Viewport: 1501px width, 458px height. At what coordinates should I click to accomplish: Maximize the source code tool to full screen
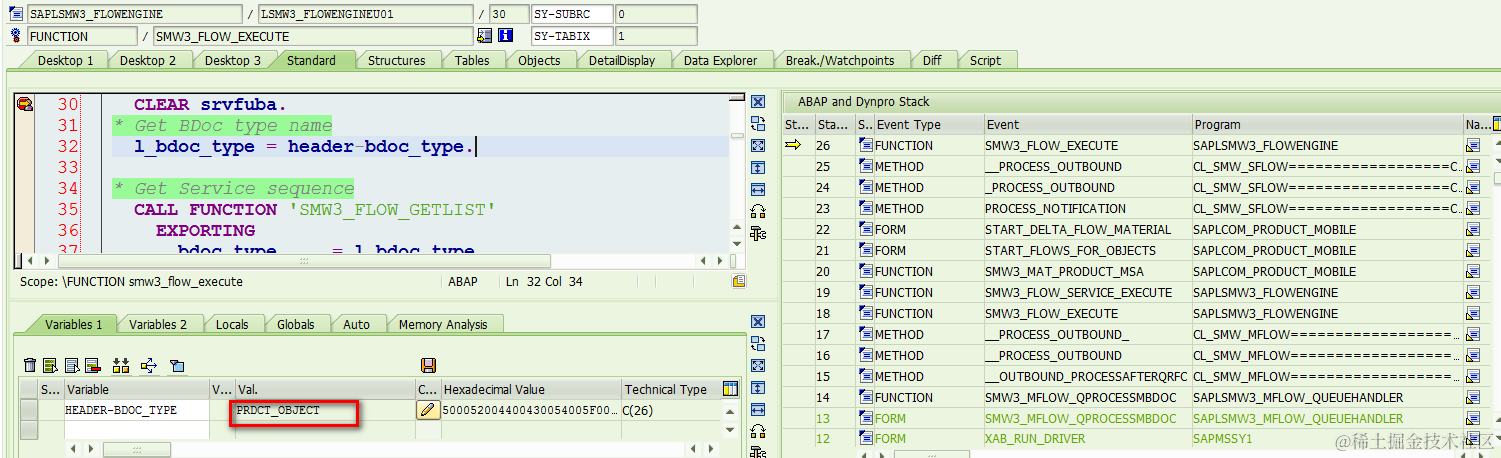click(x=758, y=146)
